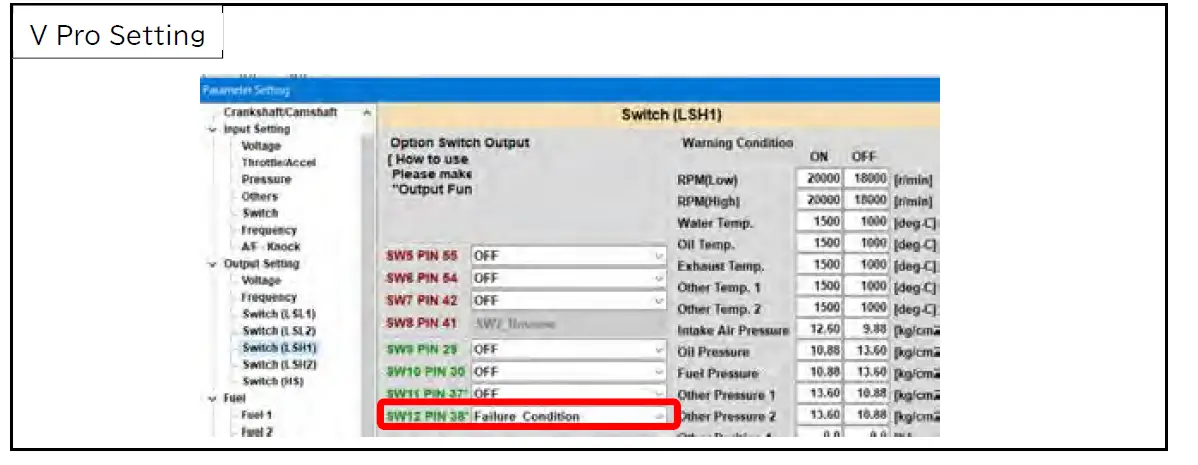
Task: Open Voltage under Output Setting
Action: tap(261, 280)
